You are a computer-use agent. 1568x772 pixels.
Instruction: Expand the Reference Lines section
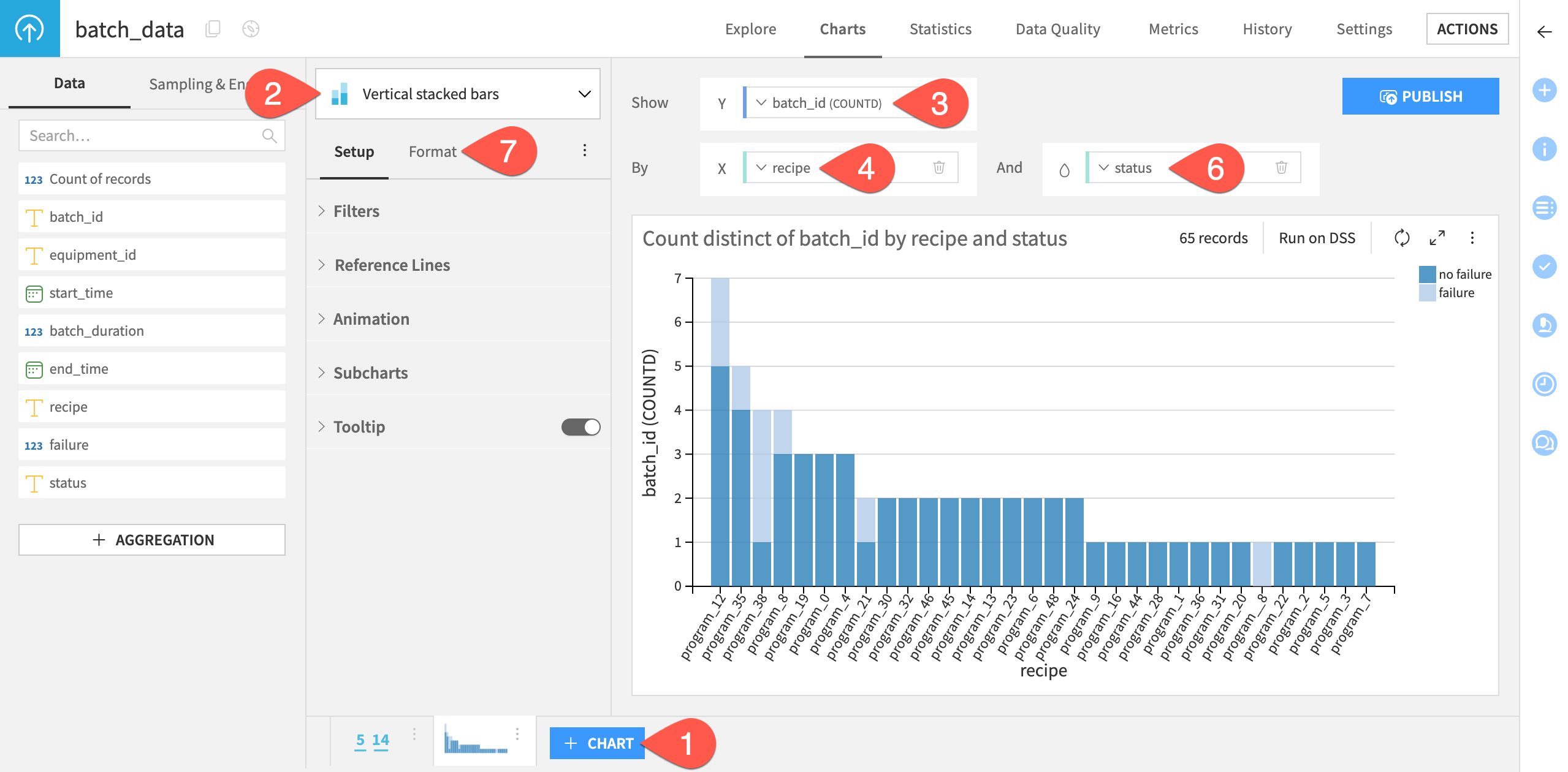(x=392, y=265)
